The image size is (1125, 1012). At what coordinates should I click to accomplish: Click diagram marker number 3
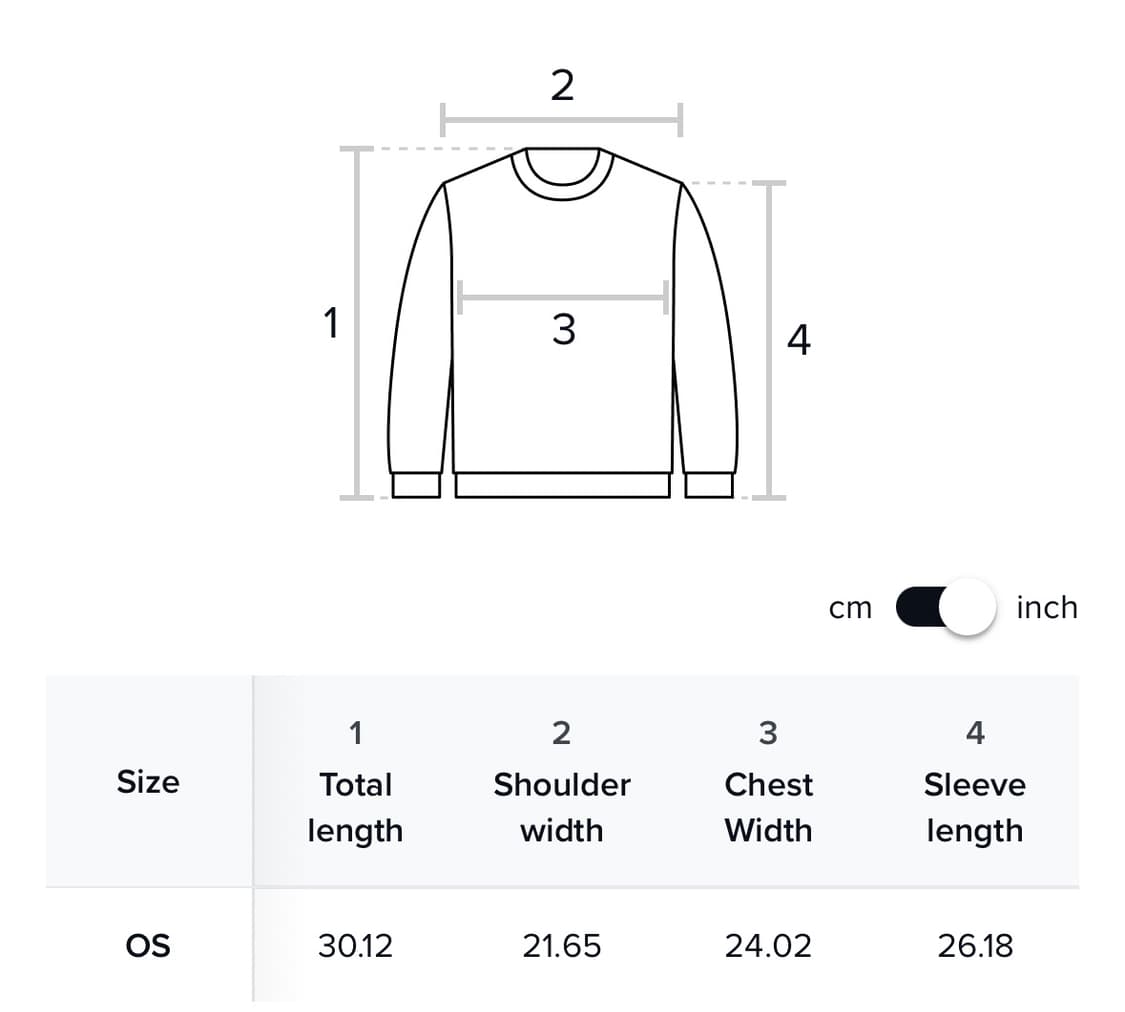563,329
